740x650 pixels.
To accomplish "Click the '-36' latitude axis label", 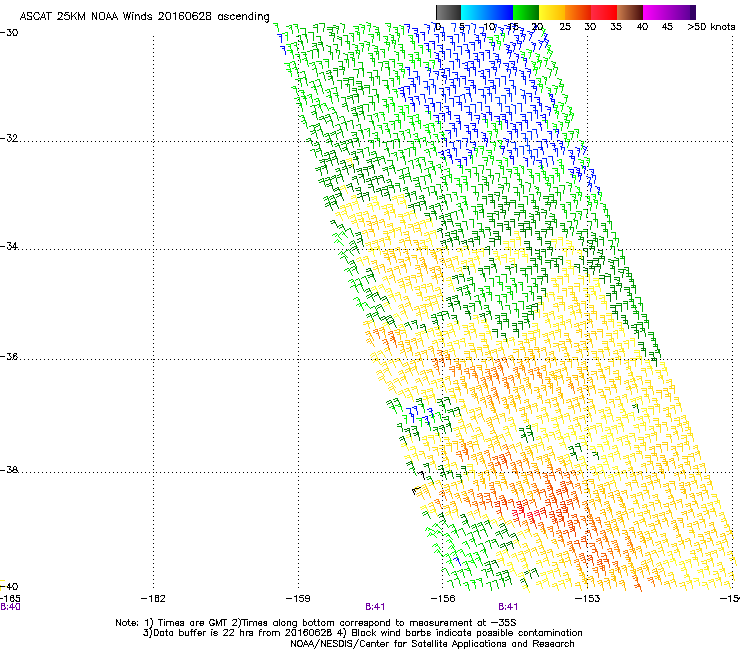I will (x=9, y=356).
